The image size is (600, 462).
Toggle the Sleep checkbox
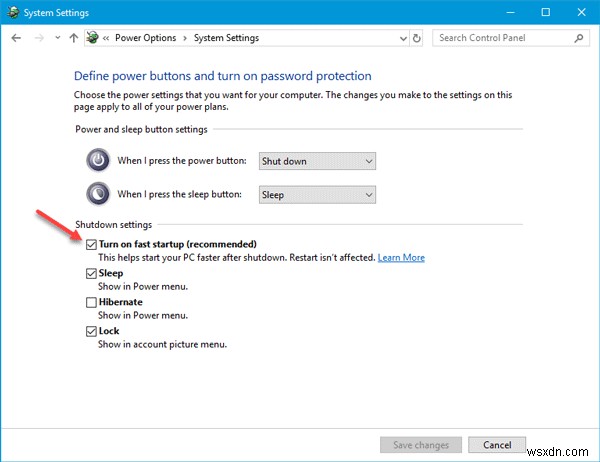[91, 273]
